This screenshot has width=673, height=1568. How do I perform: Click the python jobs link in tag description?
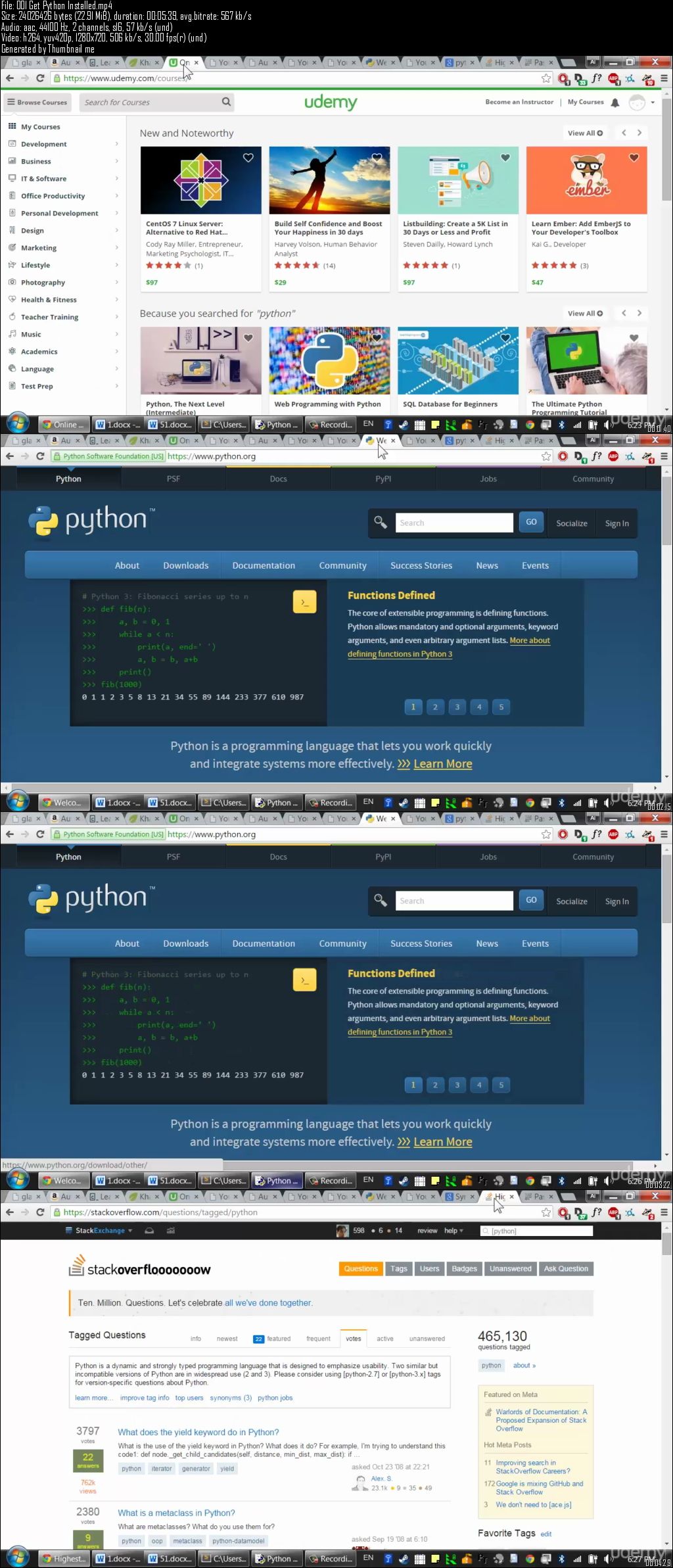pos(275,1398)
